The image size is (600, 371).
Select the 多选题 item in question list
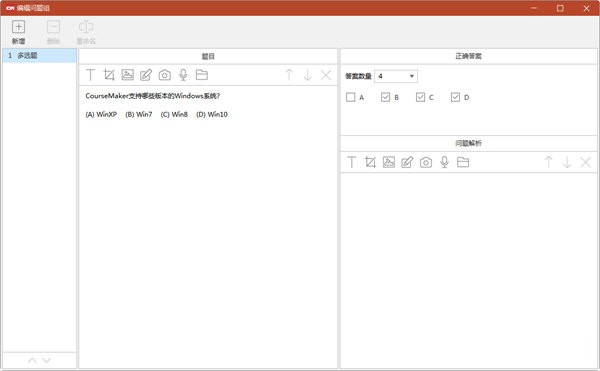pyautogui.click(x=39, y=56)
